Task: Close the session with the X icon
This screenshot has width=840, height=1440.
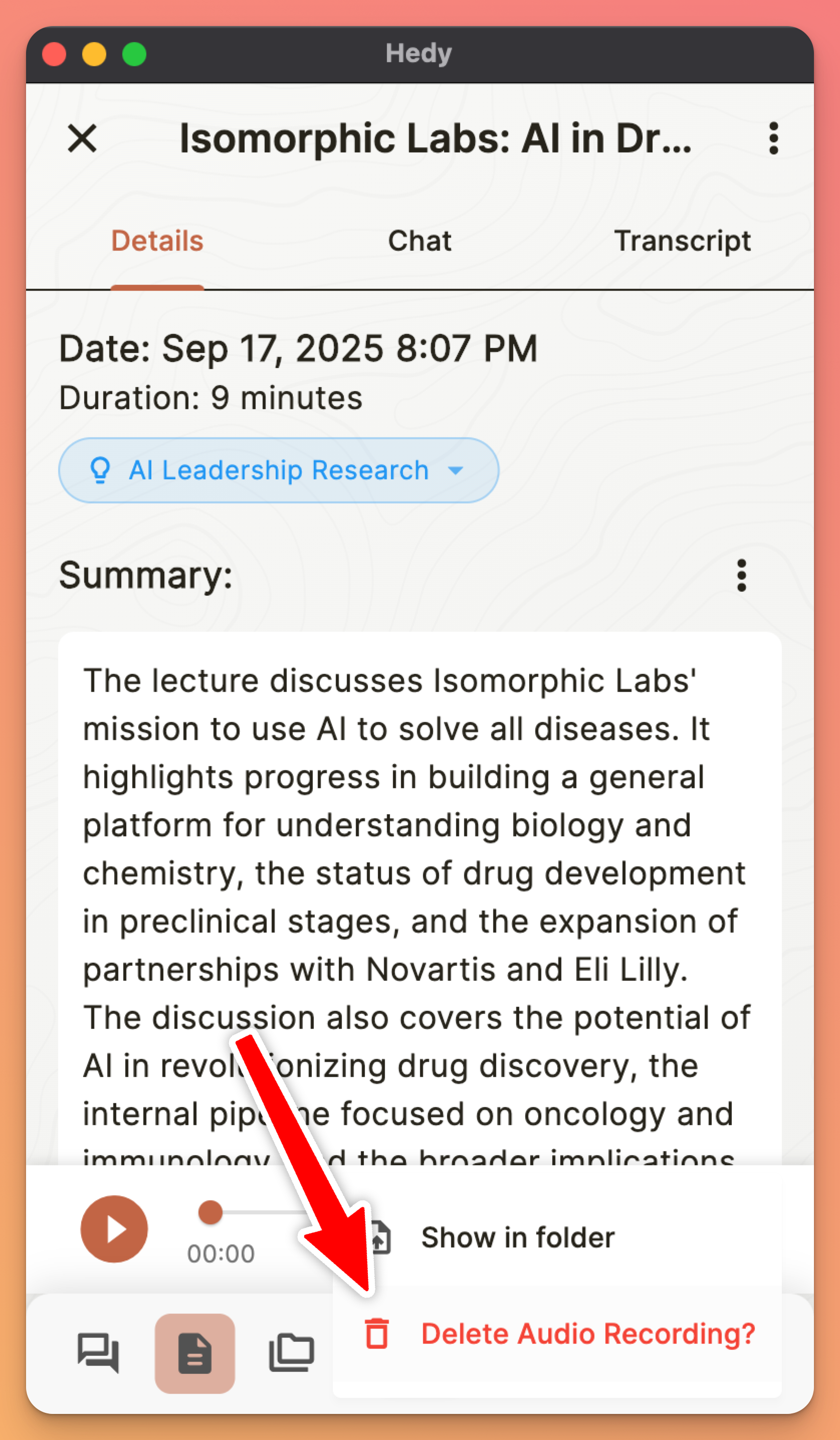Action: pyautogui.click(x=82, y=138)
